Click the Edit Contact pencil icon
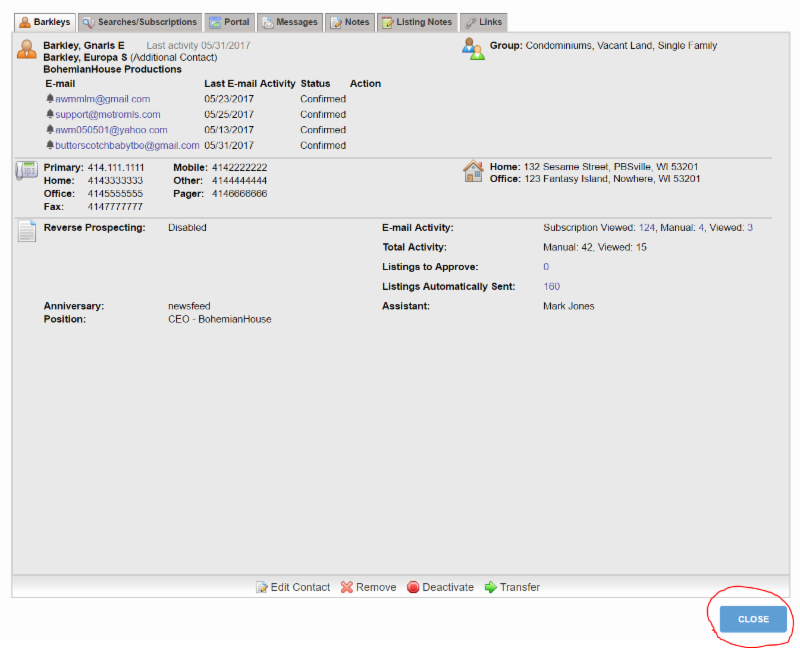 (262, 587)
